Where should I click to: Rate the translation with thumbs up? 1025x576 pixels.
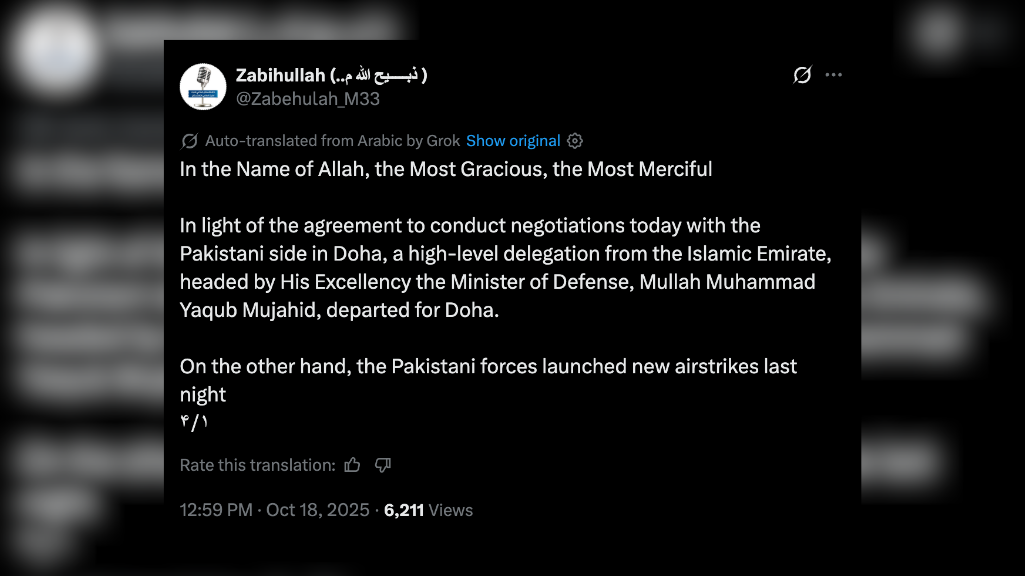[x=352, y=465]
